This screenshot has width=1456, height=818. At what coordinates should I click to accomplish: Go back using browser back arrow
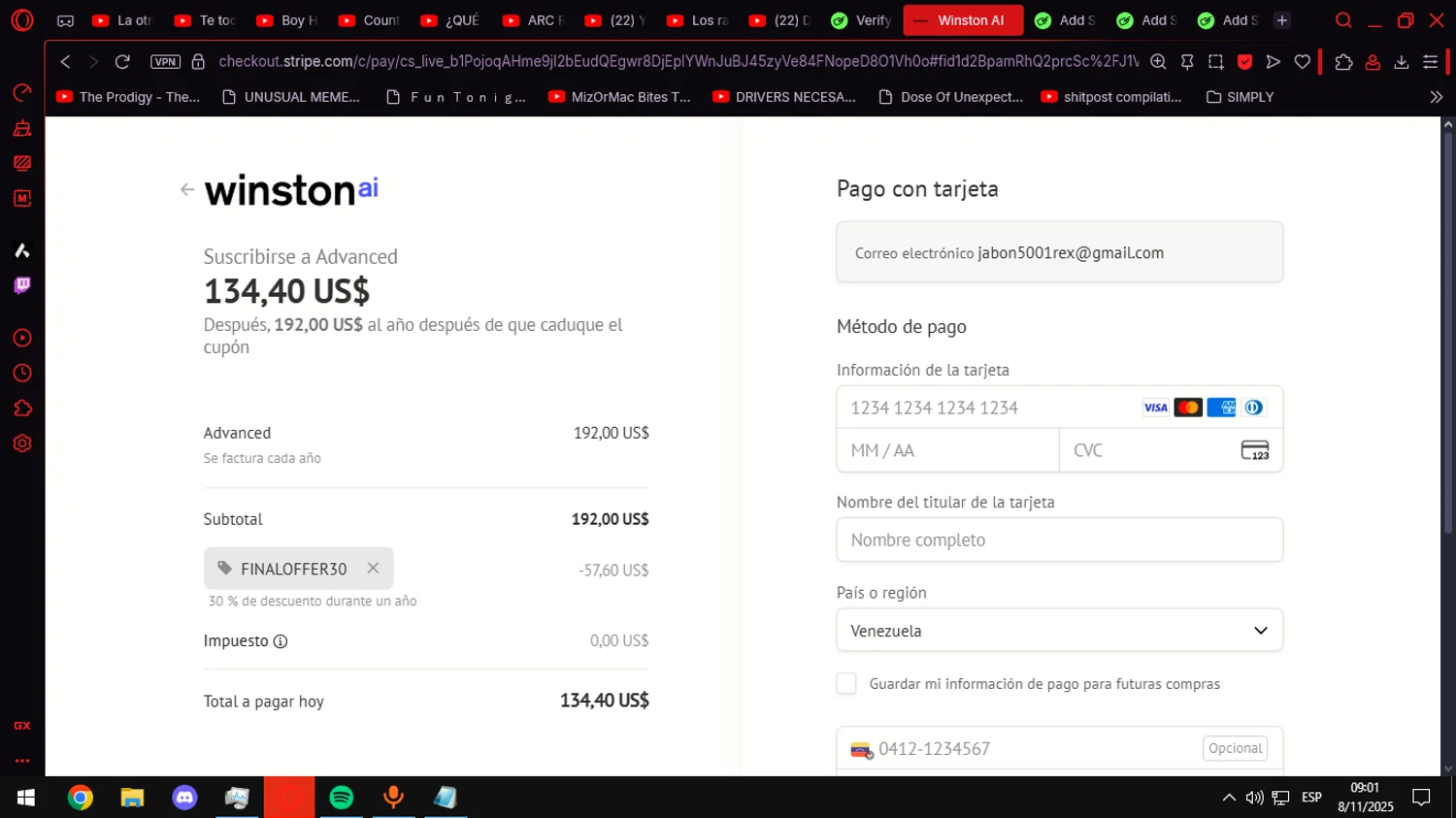click(65, 61)
